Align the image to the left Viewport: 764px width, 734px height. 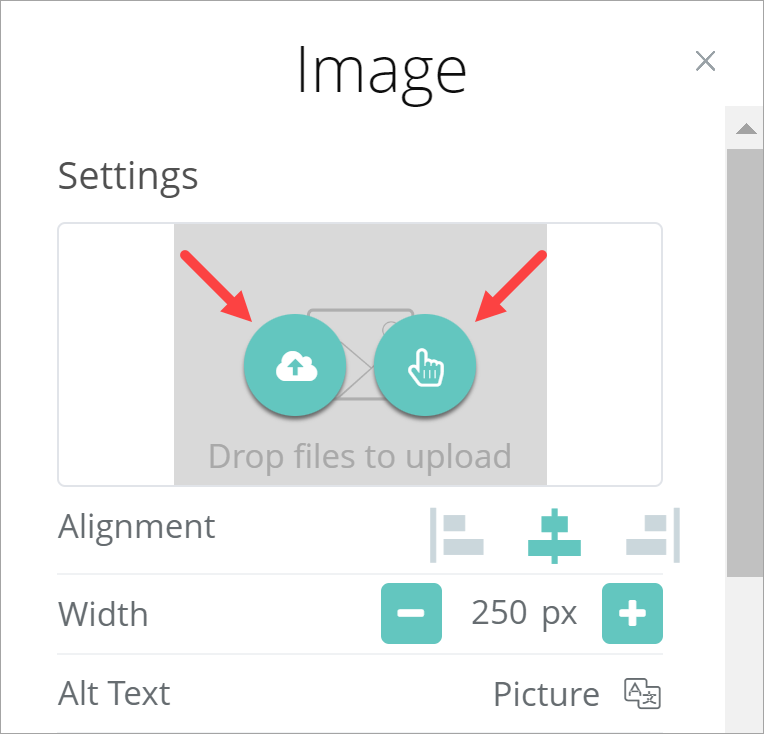tap(459, 534)
